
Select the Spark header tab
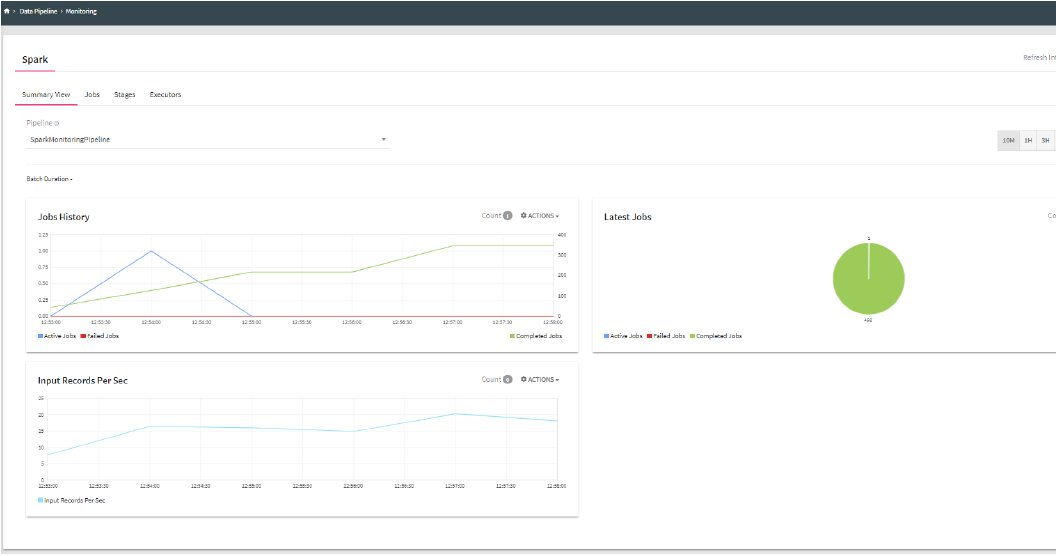click(35, 60)
